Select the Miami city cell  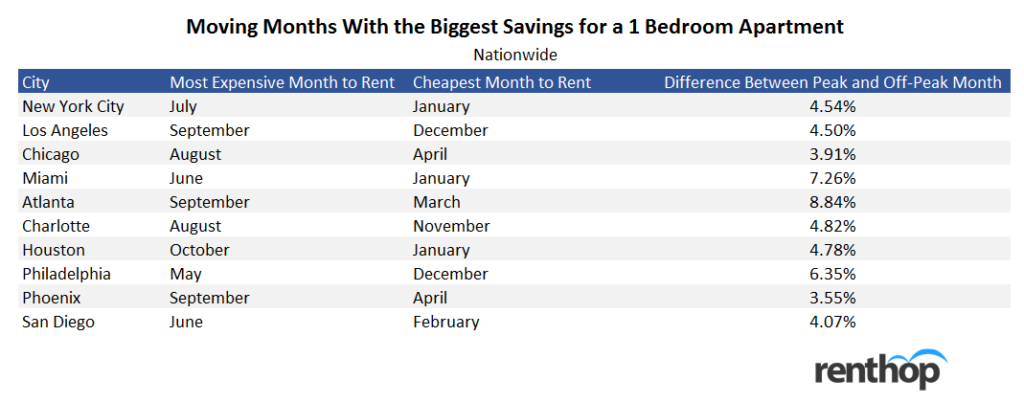coord(45,178)
